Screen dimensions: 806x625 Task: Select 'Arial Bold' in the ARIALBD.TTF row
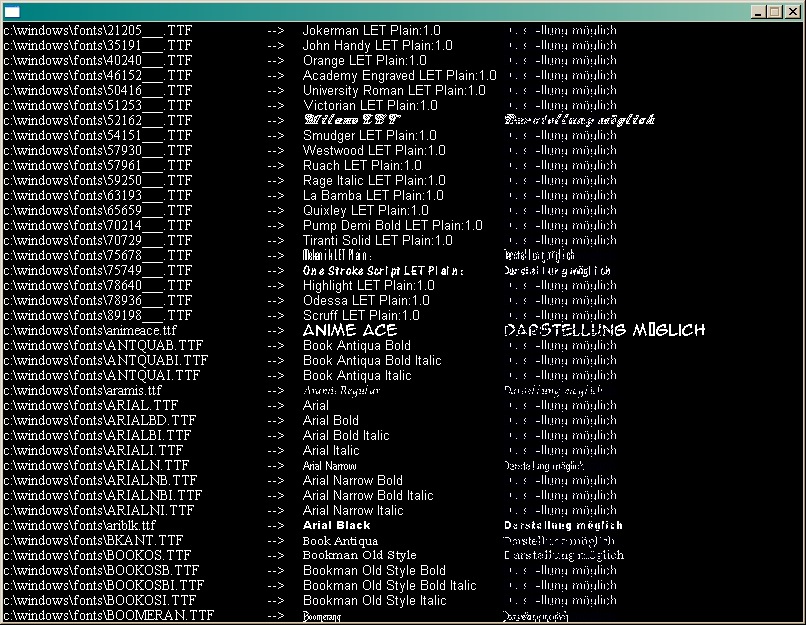coord(331,420)
